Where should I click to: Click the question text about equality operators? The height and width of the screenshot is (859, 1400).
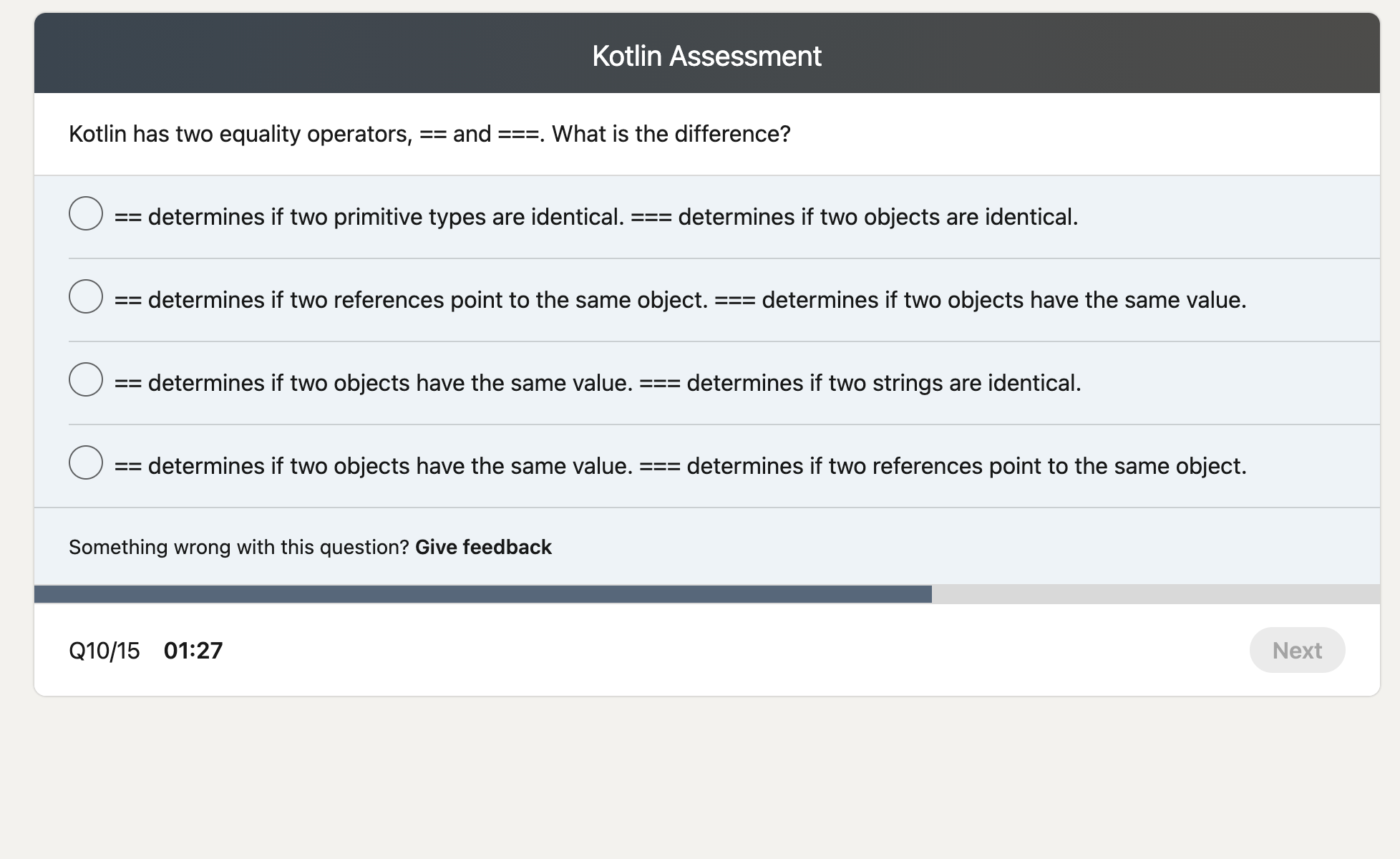click(x=429, y=133)
